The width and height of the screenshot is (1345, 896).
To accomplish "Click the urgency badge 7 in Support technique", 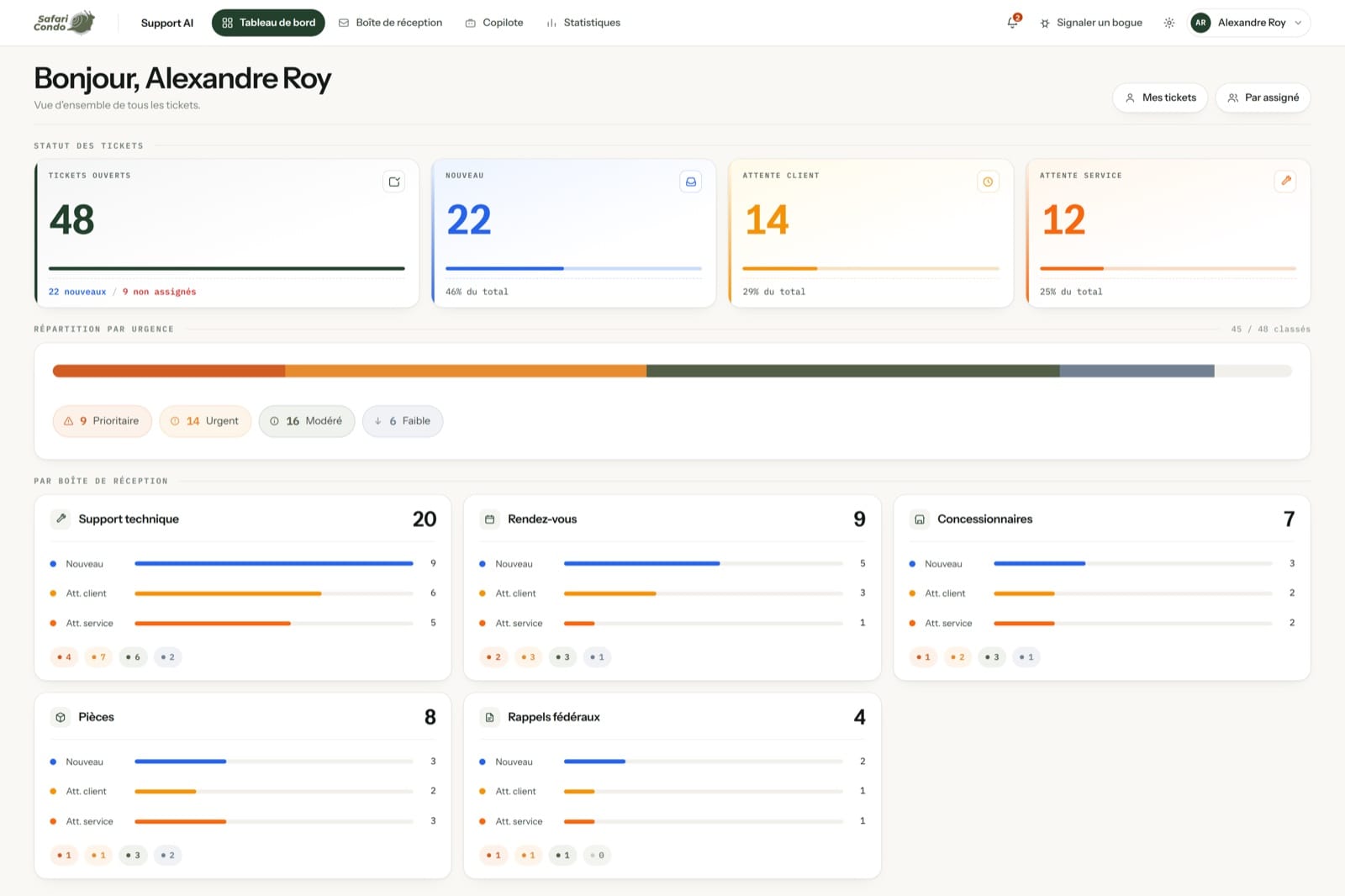I will pos(99,657).
